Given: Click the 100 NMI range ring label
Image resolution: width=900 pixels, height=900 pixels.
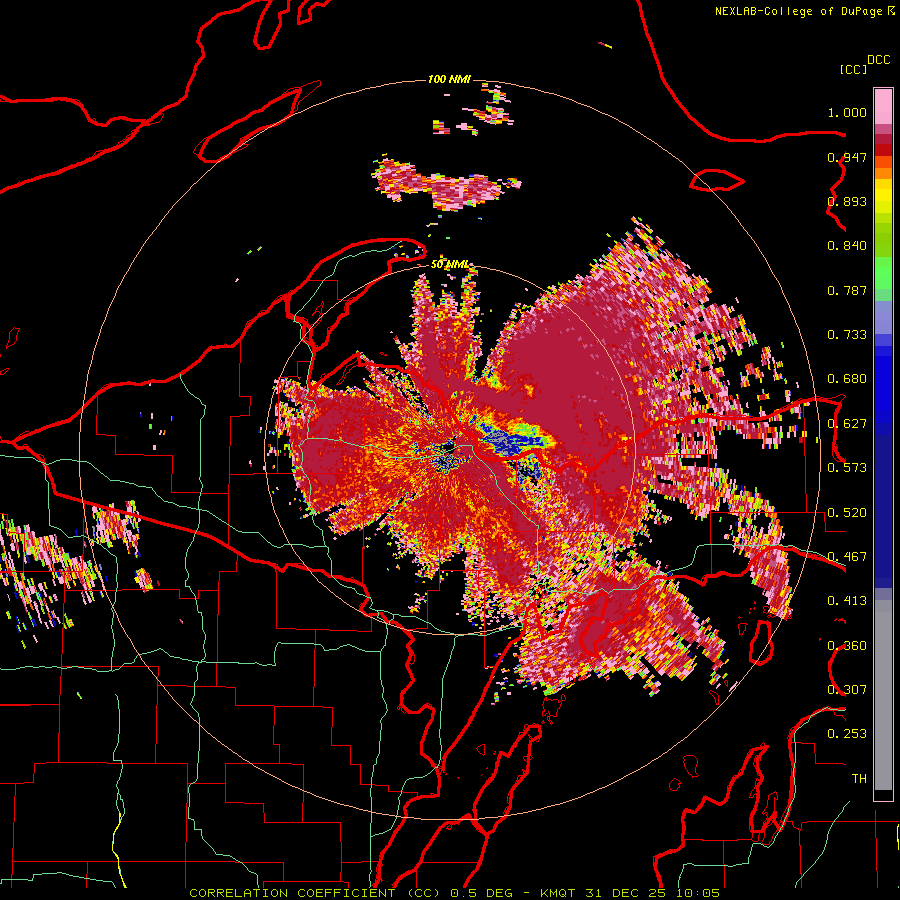Looking at the screenshot, I should pyautogui.click(x=449, y=79).
